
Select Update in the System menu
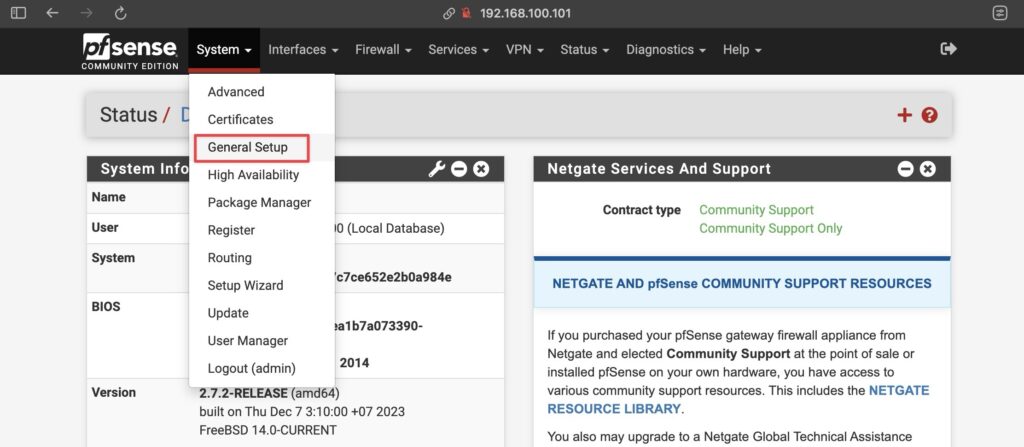262,313
